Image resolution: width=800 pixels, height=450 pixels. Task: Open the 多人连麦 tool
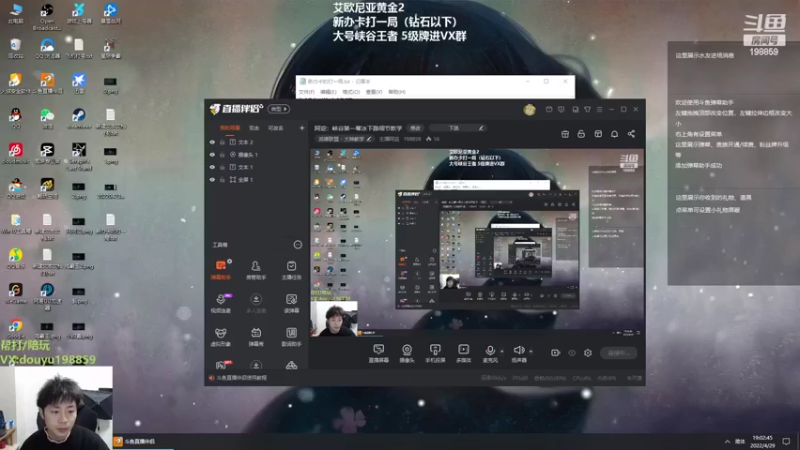pos(256,303)
